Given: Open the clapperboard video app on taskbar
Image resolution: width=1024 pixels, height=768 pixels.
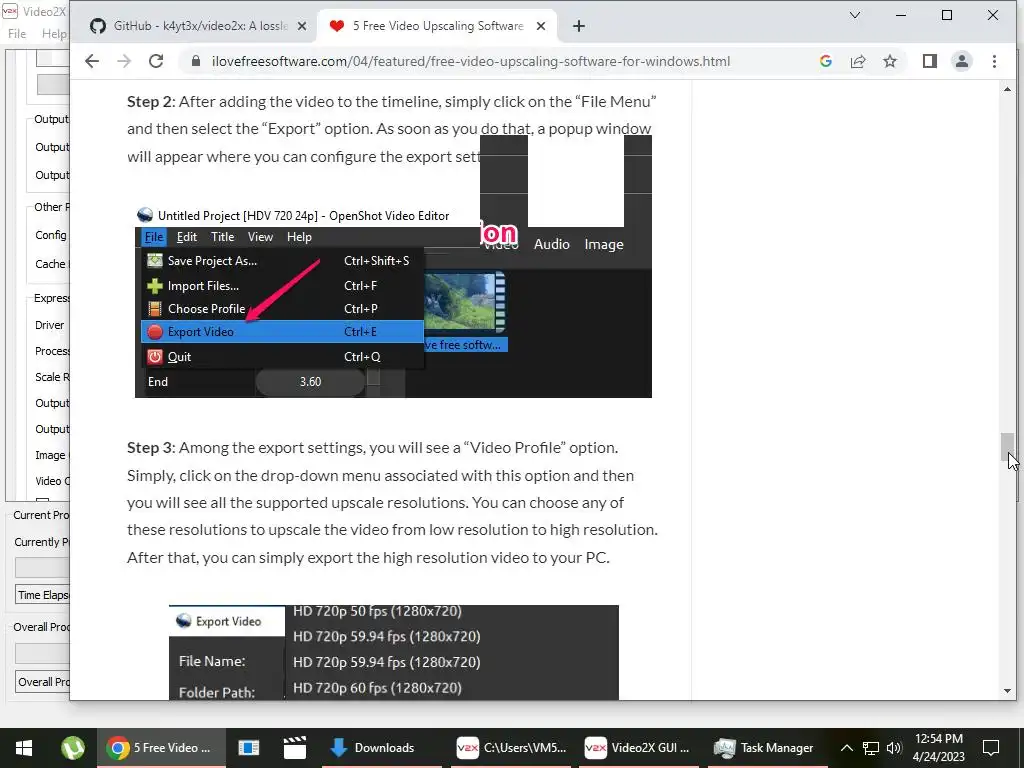Looking at the screenshot, I should (295, 748).
